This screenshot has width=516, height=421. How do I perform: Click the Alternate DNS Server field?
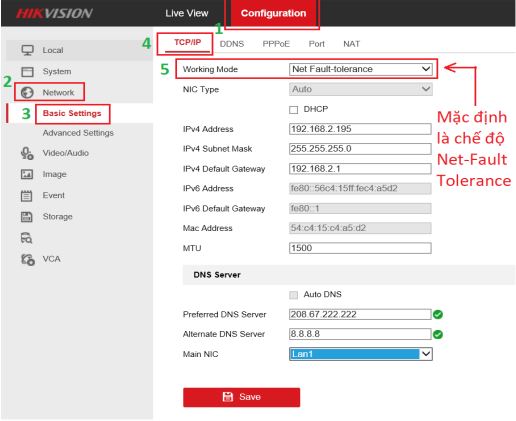click(360, 334)
